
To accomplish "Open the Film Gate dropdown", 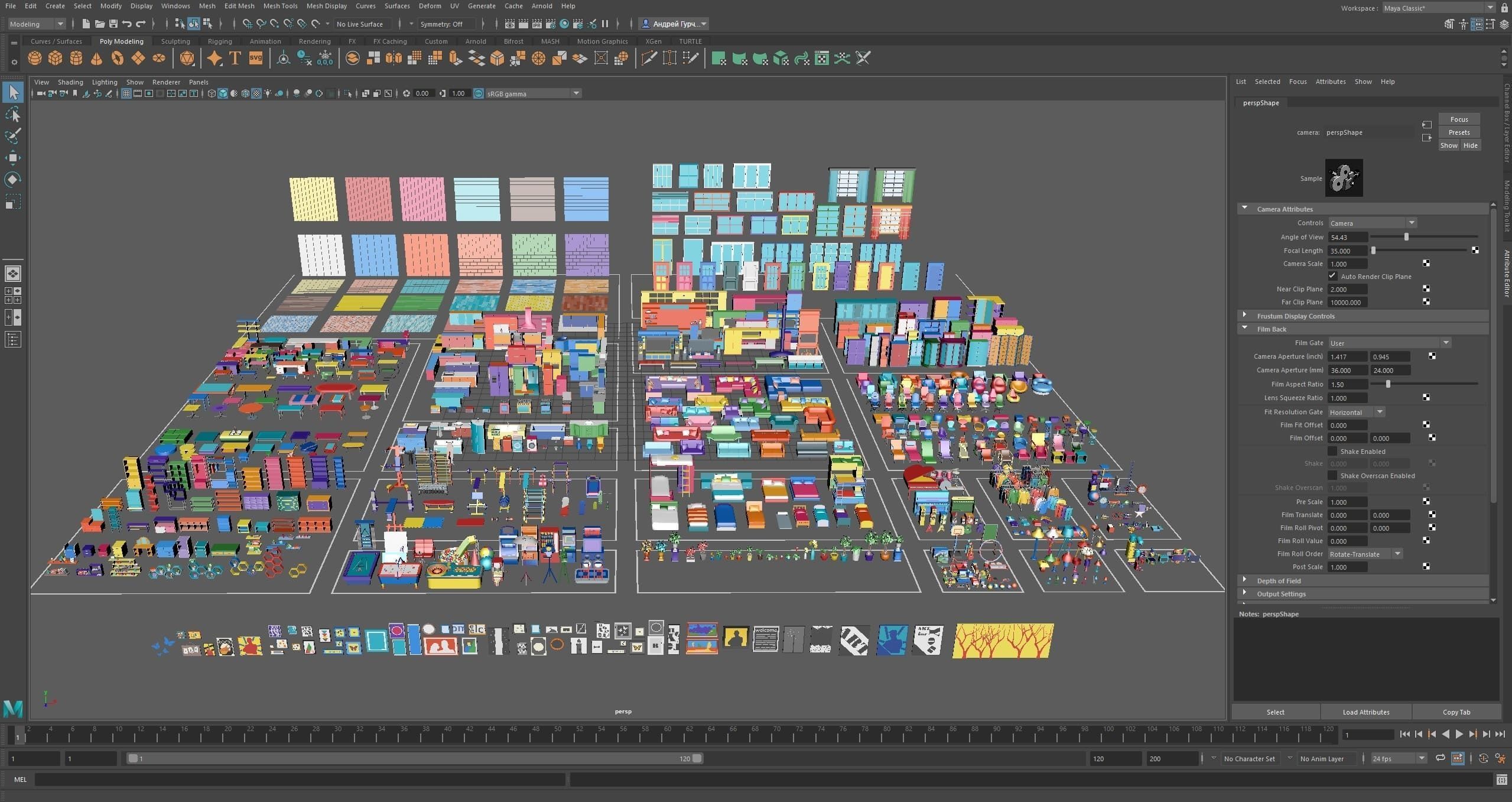I will (1389, 343).
